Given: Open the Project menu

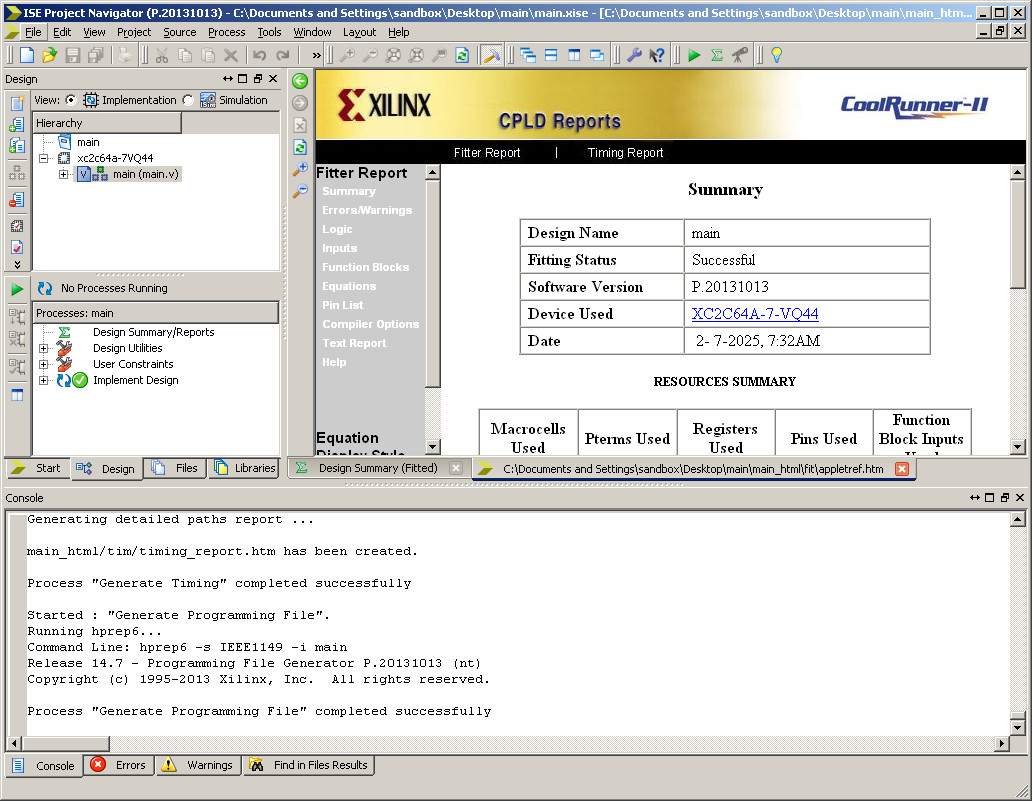Looking at the screenshot, I should pyautogui.click(x=134, y=32).
